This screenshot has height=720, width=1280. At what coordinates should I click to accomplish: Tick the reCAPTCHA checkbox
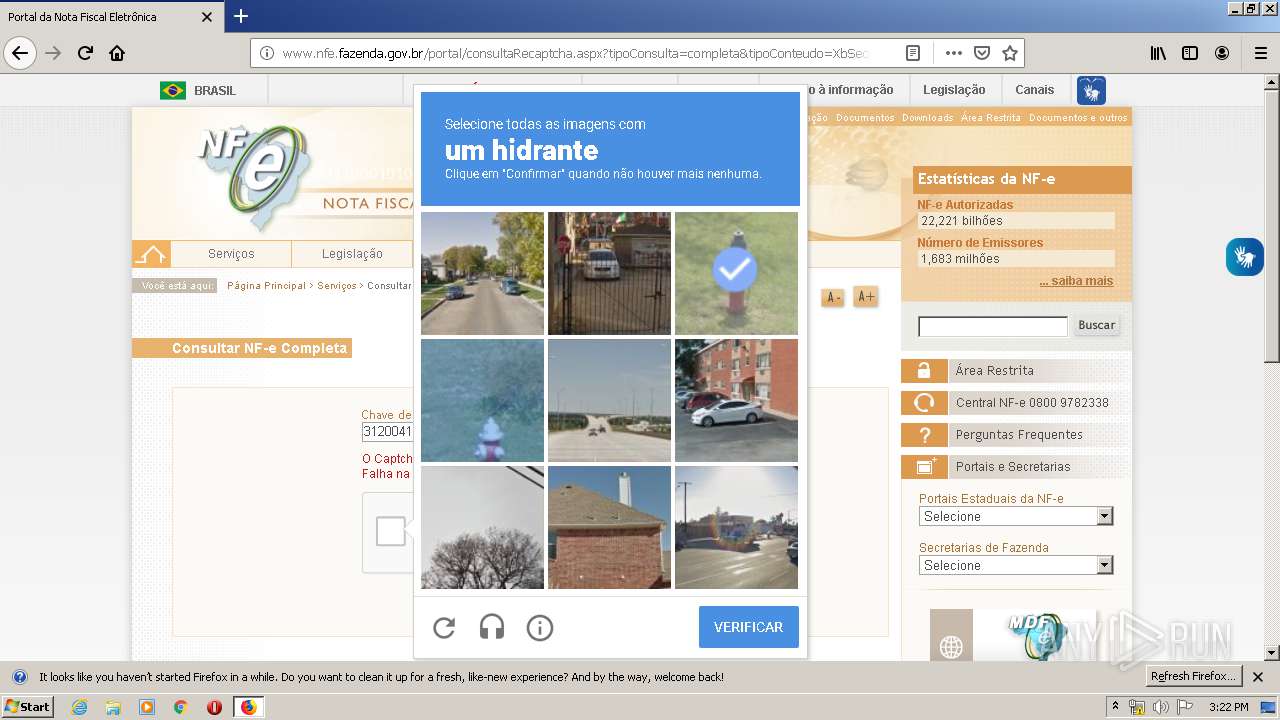(390, 531)
